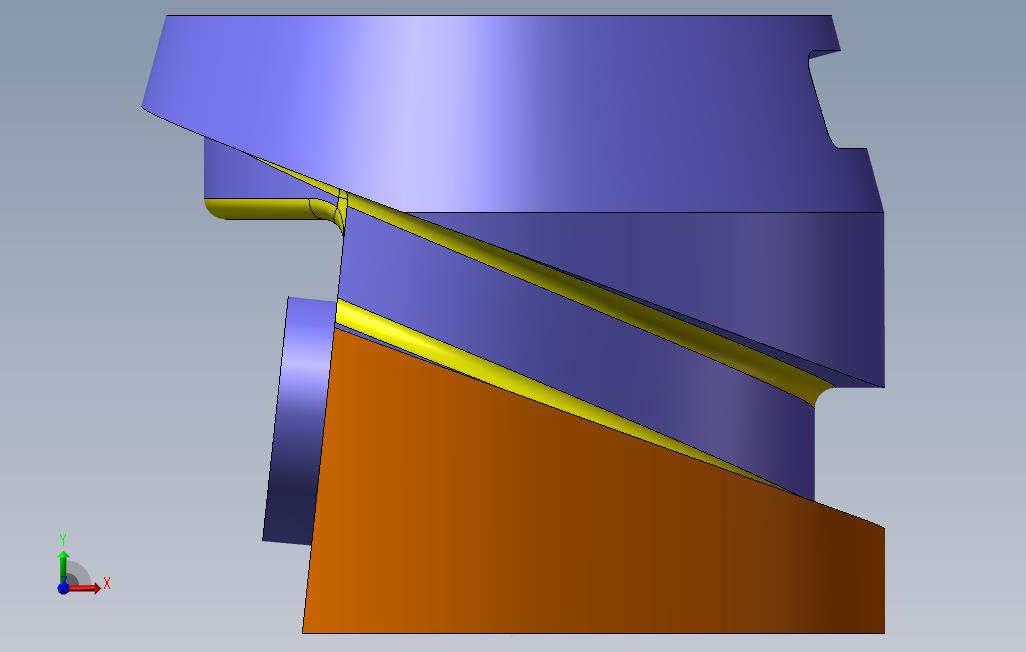Select the purple cylindrical boss on the left

[x=298, y=419]
